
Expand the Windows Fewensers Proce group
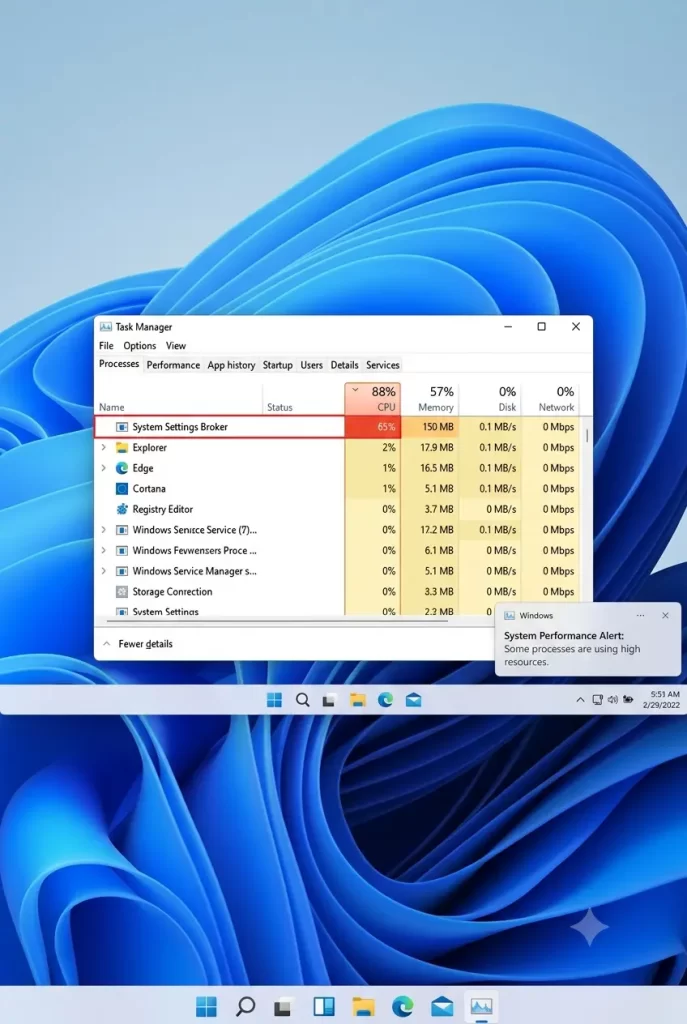104,551
